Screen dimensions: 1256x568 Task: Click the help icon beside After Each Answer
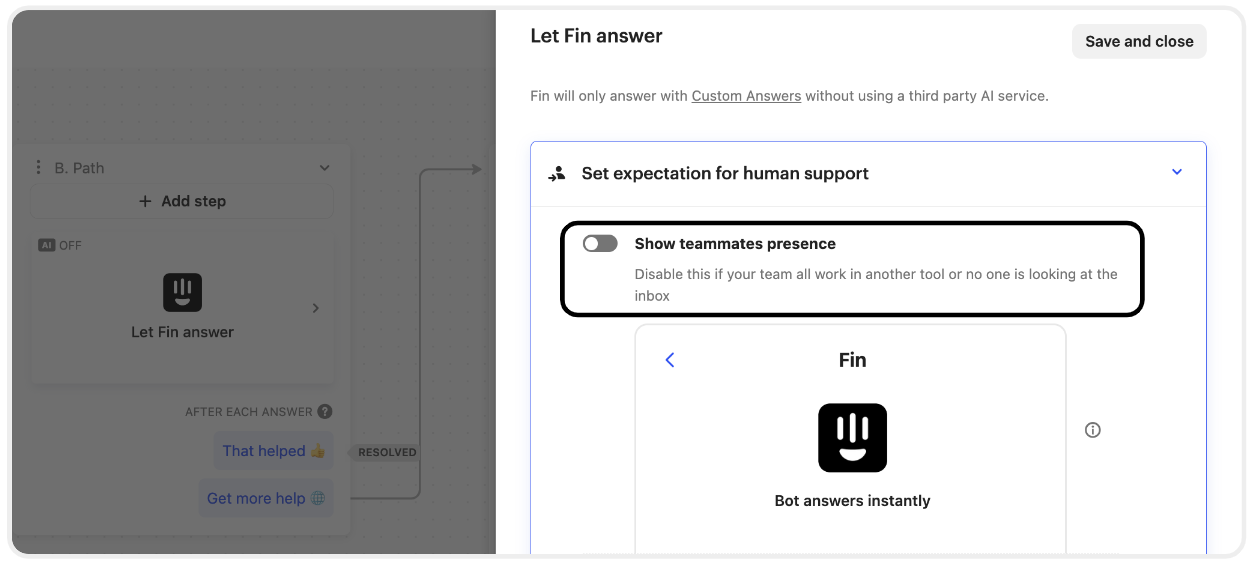(x=325, y=411)
